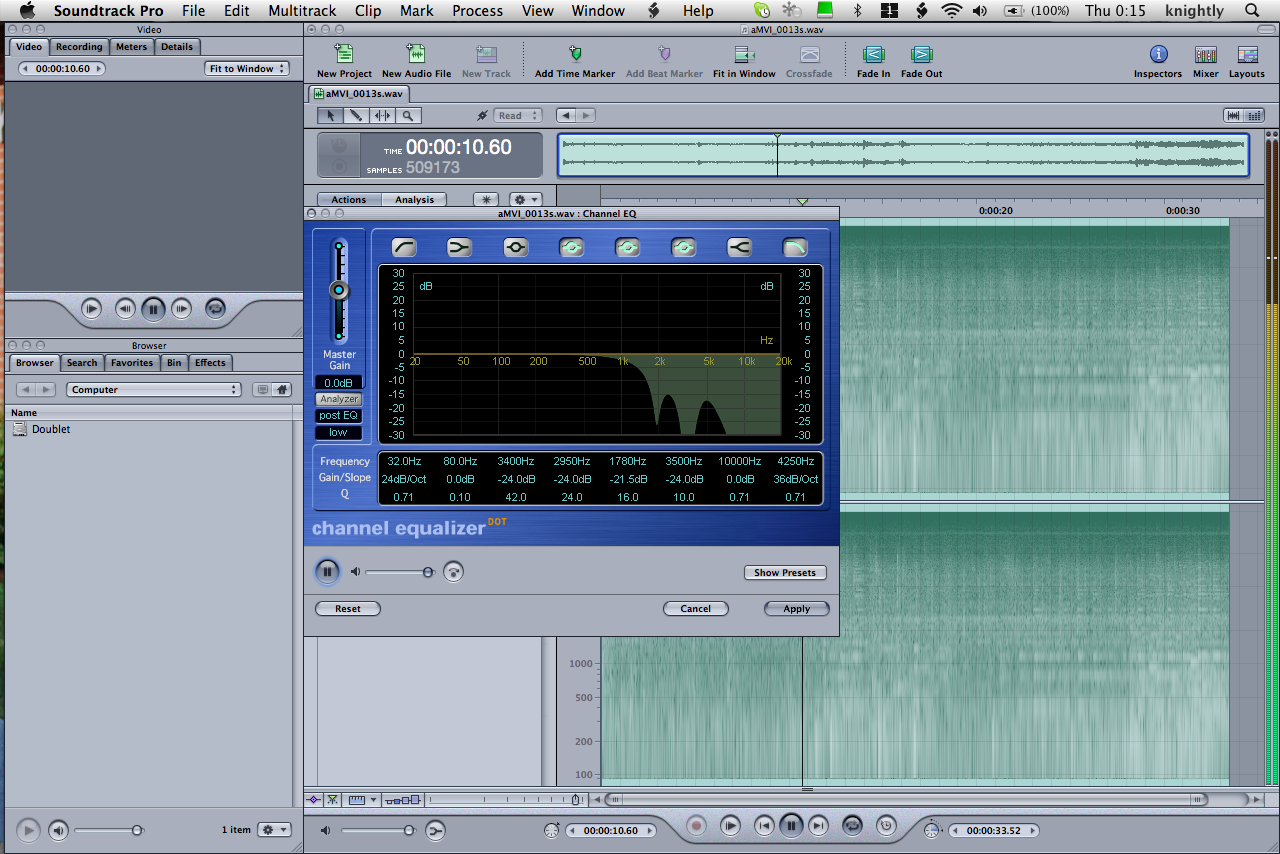Screen dimensions: 1280x854
Task: Click go to beginning transport button
Action: point(763,826)
